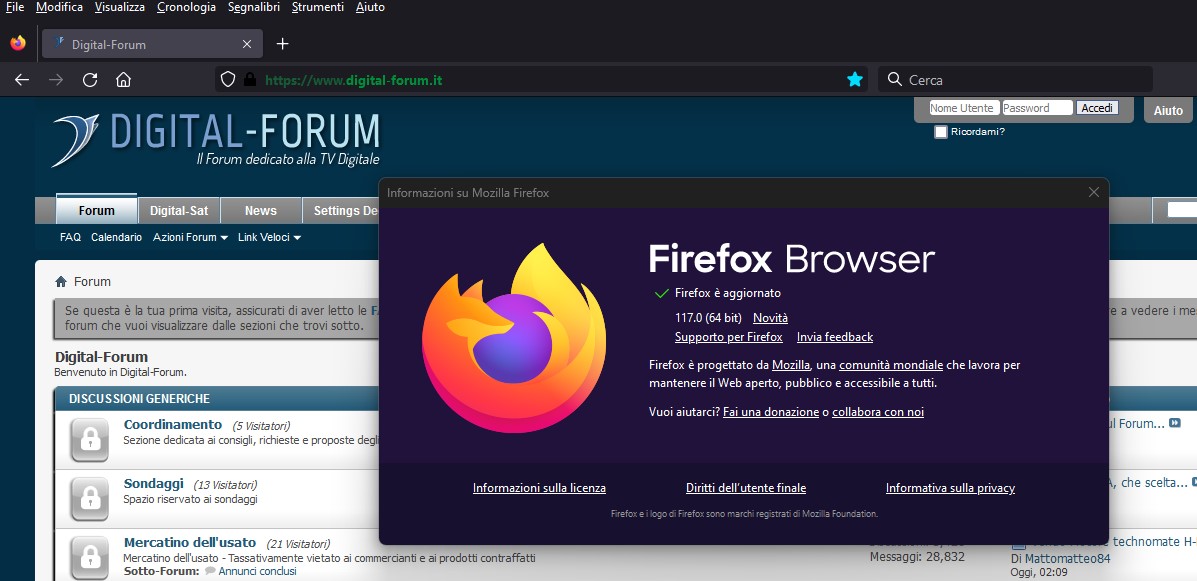Open the browser home page
This screenshot has width=1197, height=581.
pyautogui.click(x=124, y=79)
